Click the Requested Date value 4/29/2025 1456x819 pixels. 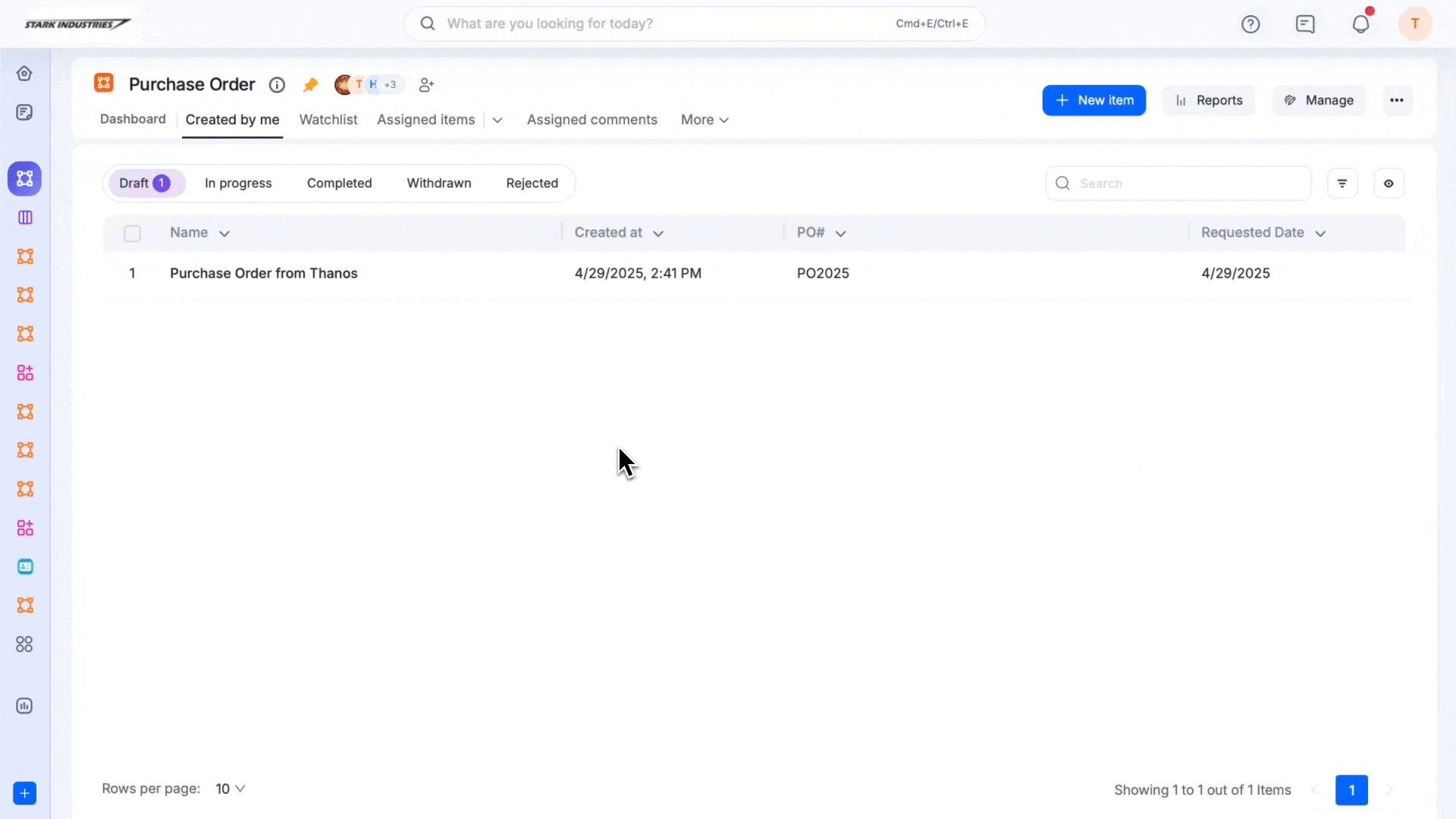[x=1235, y=273]
